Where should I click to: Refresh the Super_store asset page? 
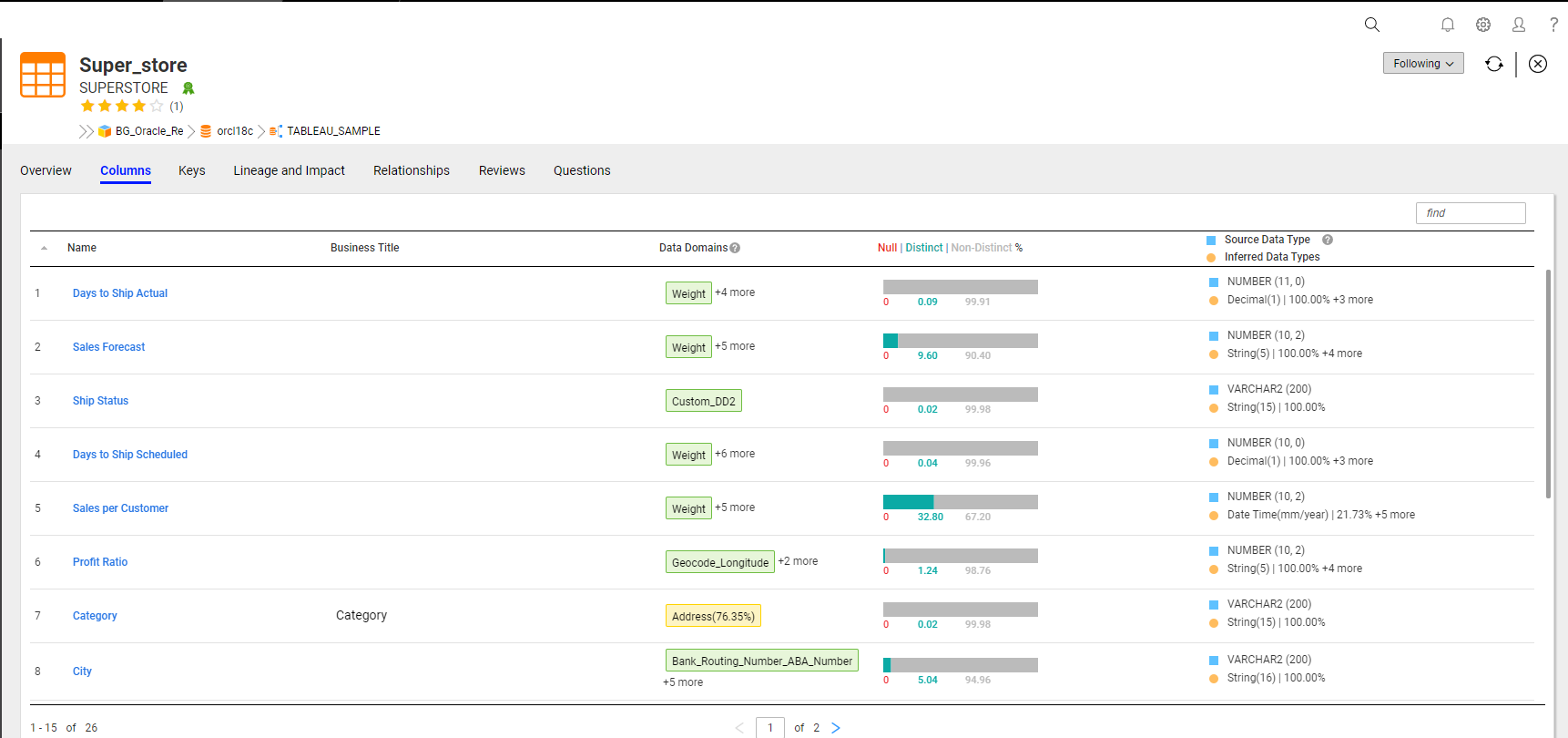pyautogui.click(x=1494, y=64)
